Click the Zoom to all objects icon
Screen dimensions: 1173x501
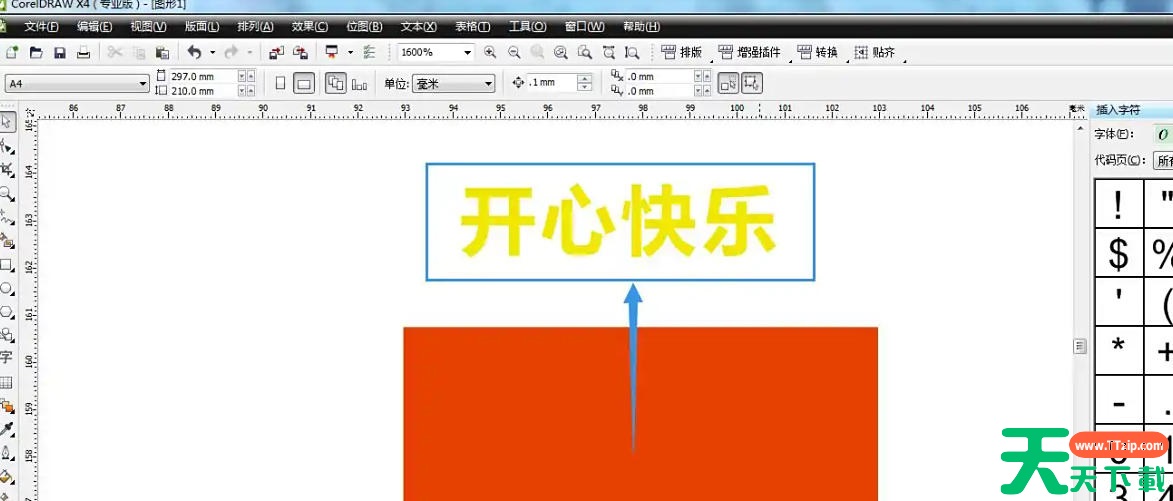[x=561, y=52]
